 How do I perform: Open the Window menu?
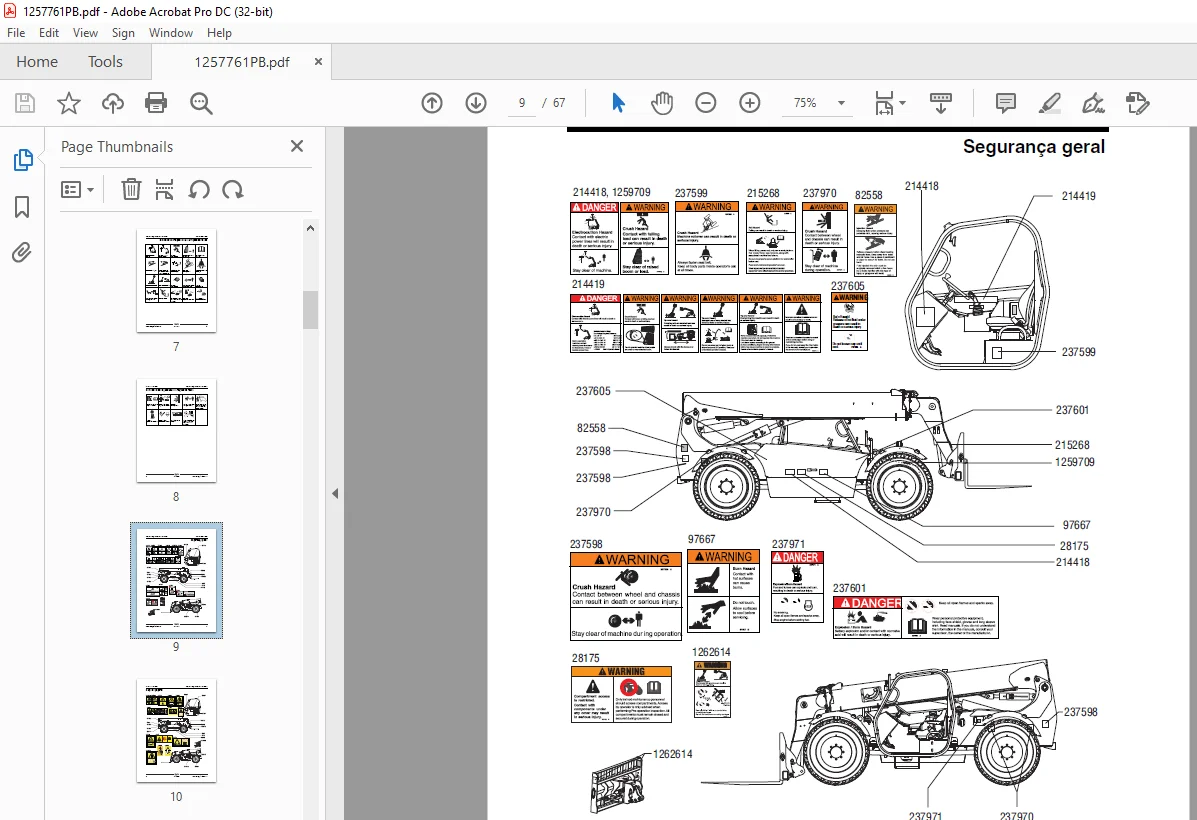[x=171, y=33]
